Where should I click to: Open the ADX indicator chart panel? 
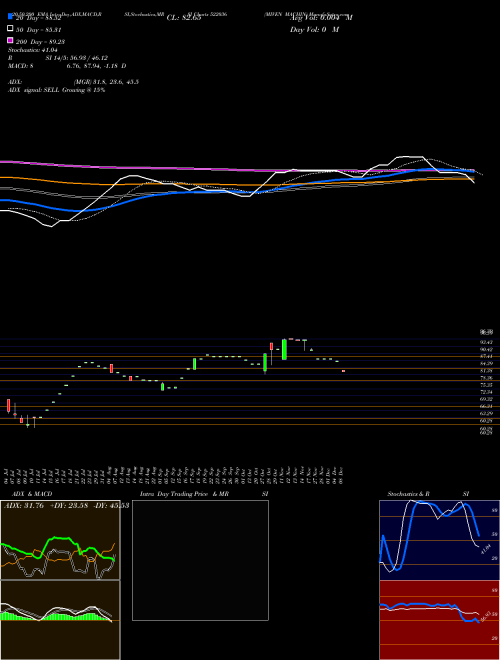coord(60,540)
